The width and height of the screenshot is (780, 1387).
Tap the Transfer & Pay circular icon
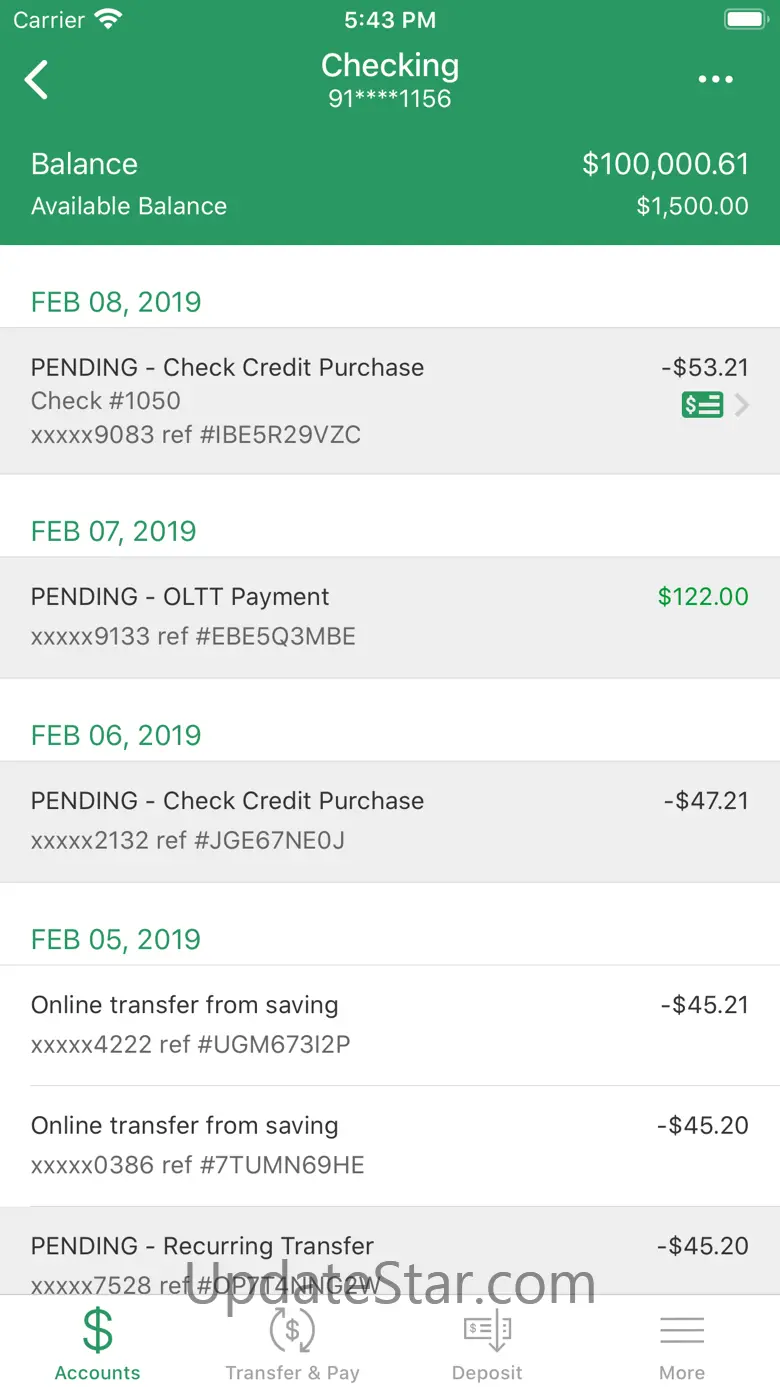coord(292,1330)
